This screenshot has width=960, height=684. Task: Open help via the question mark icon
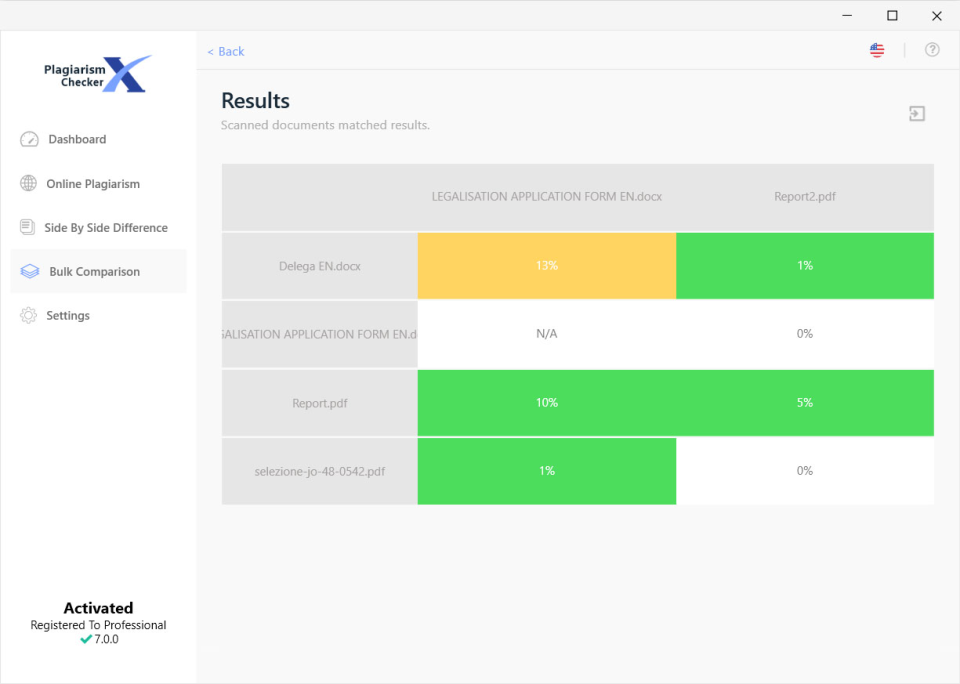[x=932, y=49]
